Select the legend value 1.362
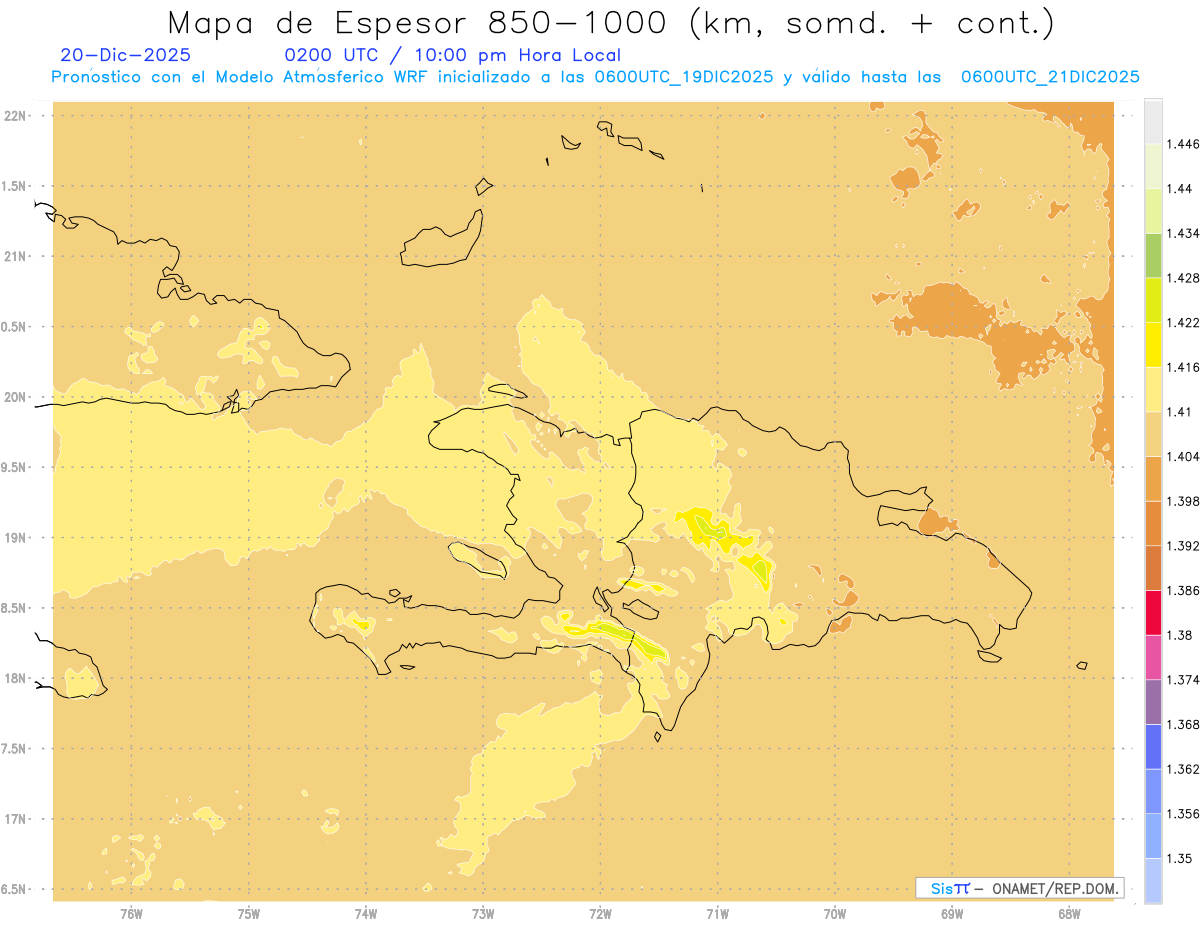1200x927 pixels. point(1185,769)
